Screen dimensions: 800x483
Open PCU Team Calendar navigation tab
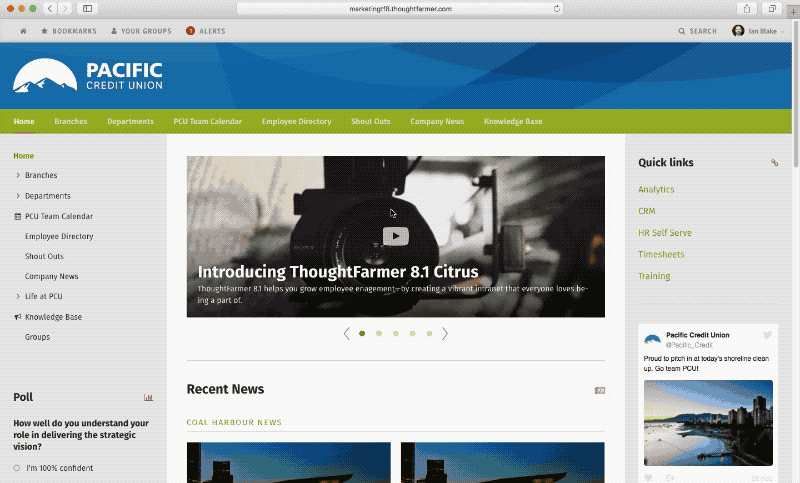click(x=208, y=121)
